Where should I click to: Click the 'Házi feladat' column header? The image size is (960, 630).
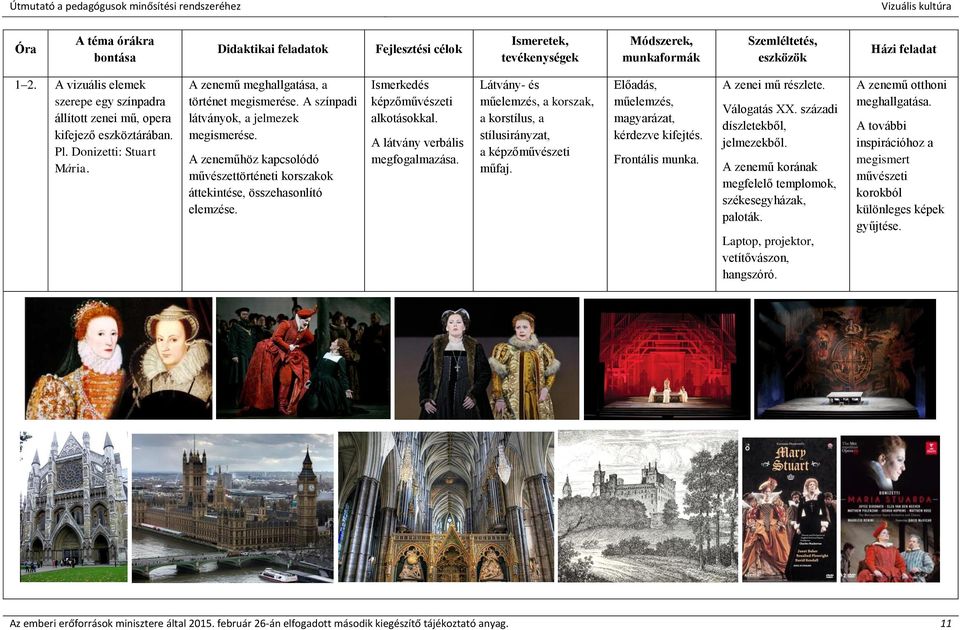point(904,49)
